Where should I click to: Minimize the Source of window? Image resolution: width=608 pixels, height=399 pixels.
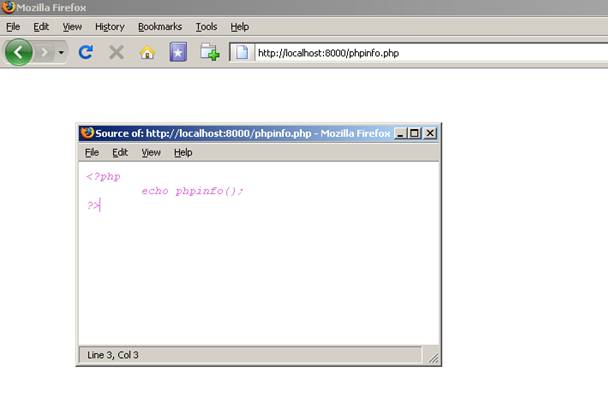400,133
